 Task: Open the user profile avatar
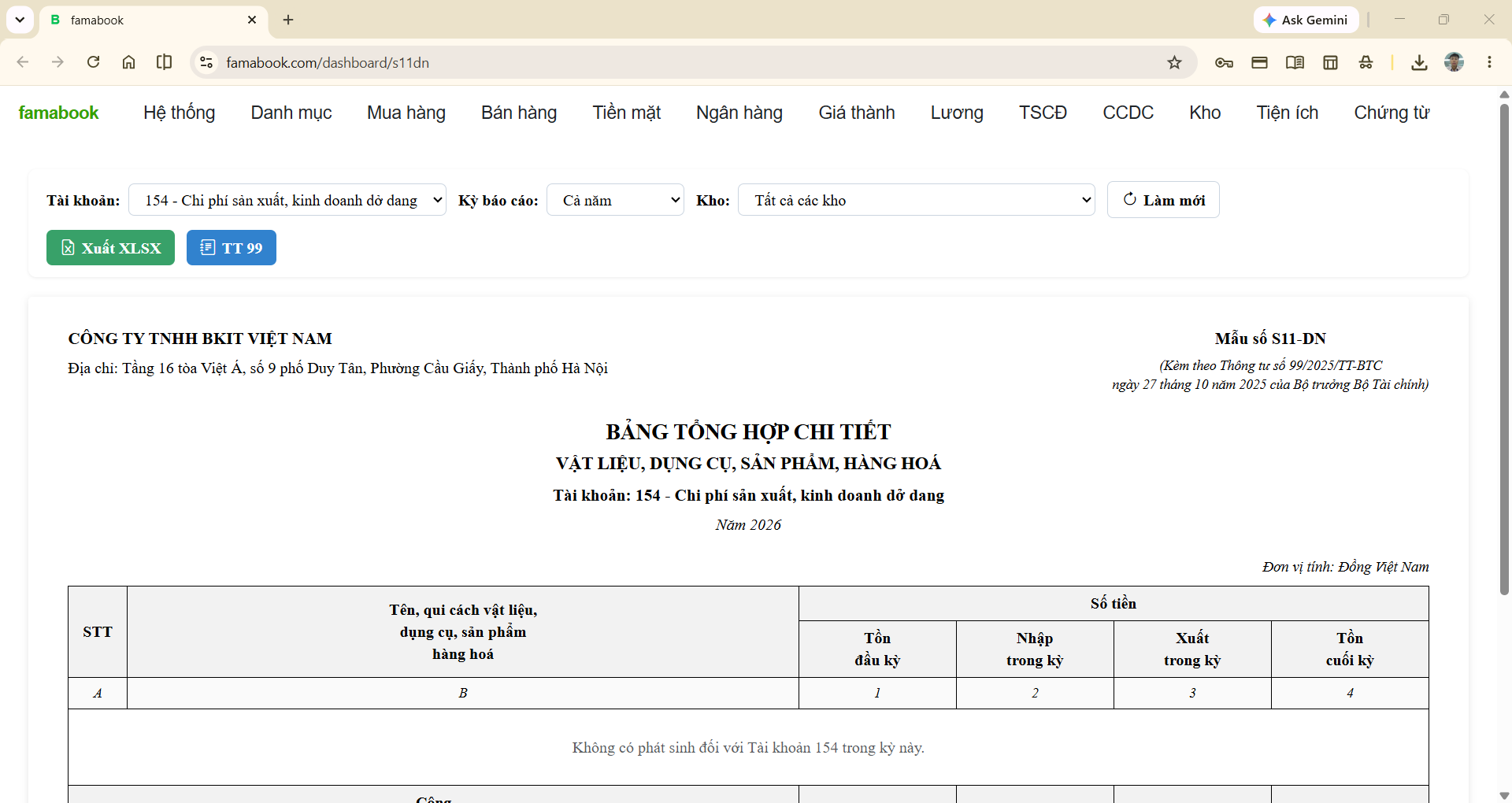click(x=1454, y=62)
